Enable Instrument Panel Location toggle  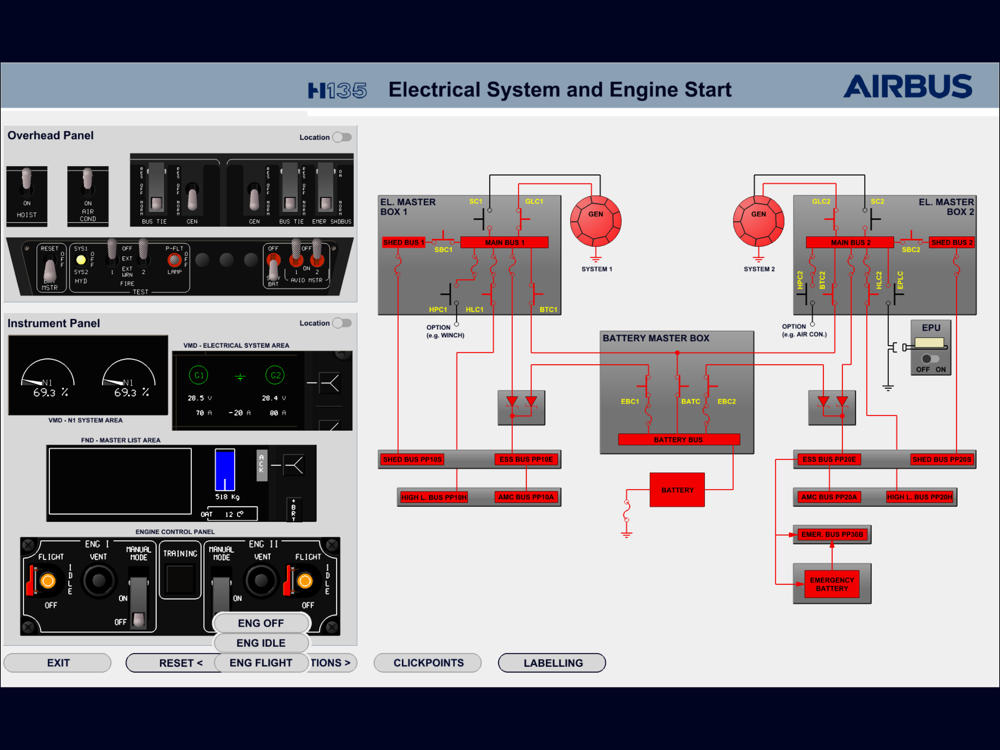(342, 323)
